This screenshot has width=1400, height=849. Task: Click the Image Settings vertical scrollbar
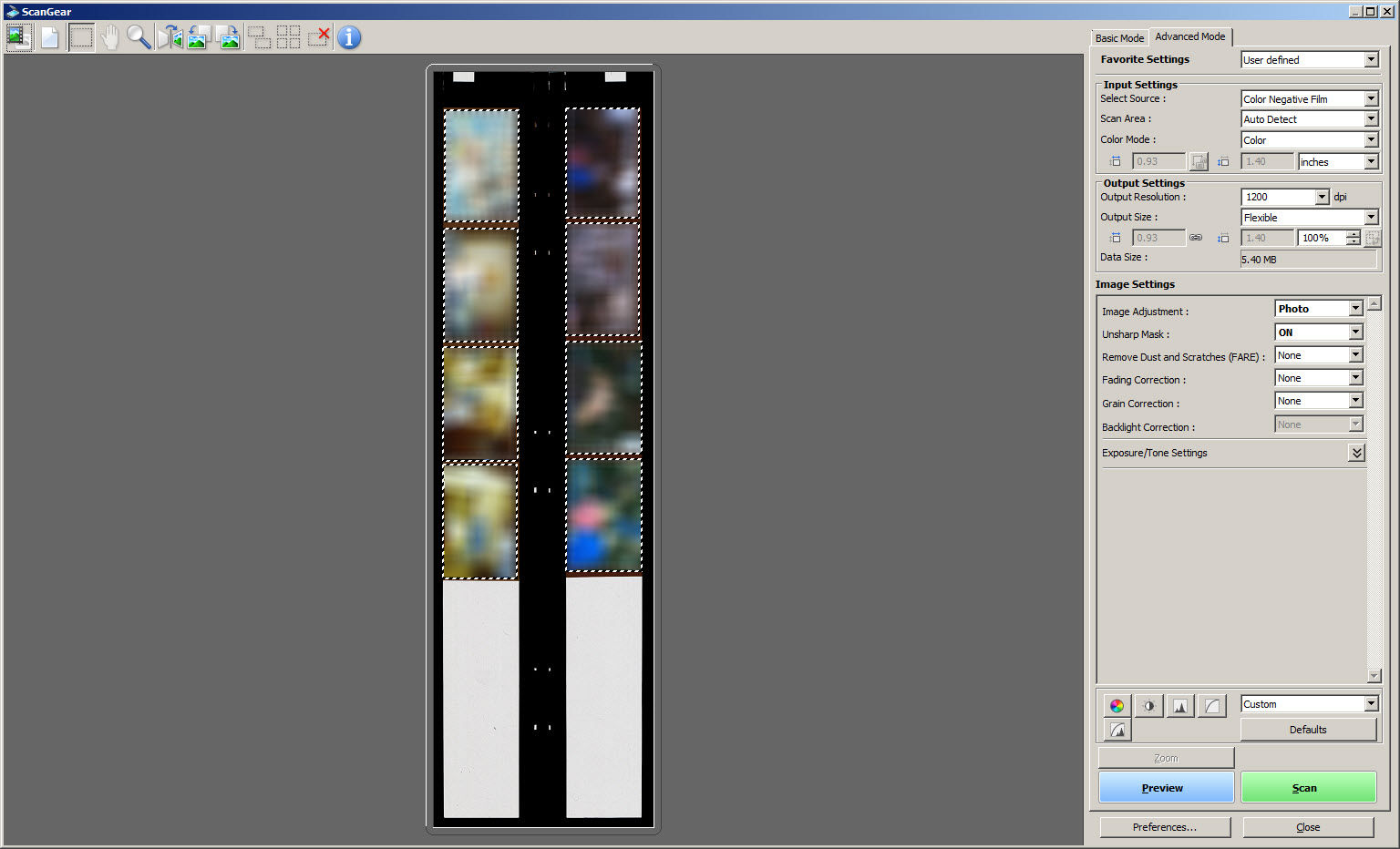(x=1374, y=489)
